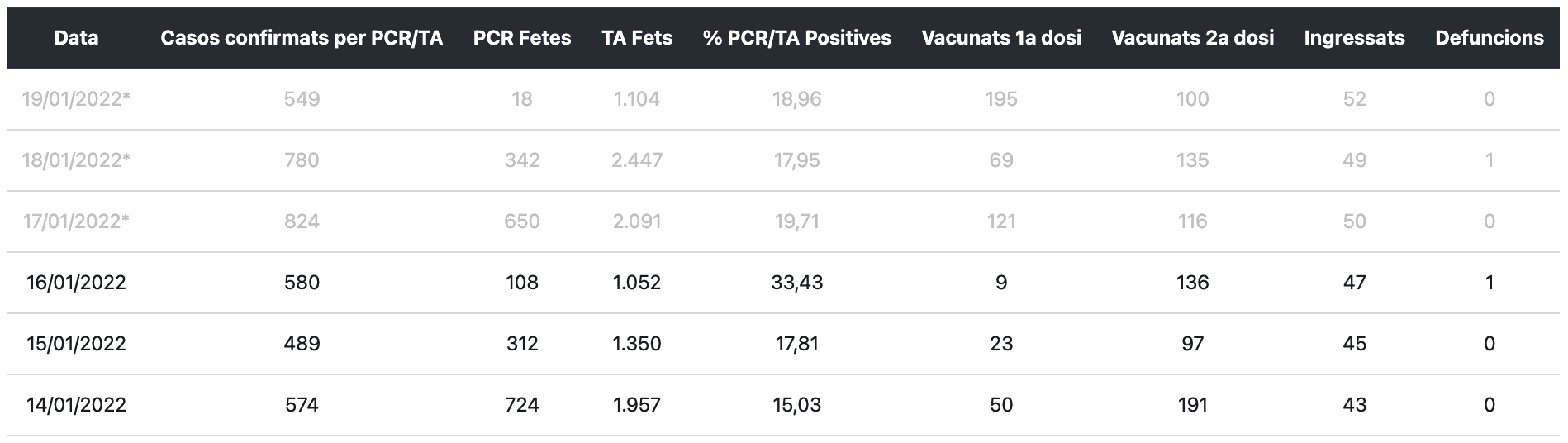
Task: Select the PCR Fetes column header
Action: pos(522,38)
